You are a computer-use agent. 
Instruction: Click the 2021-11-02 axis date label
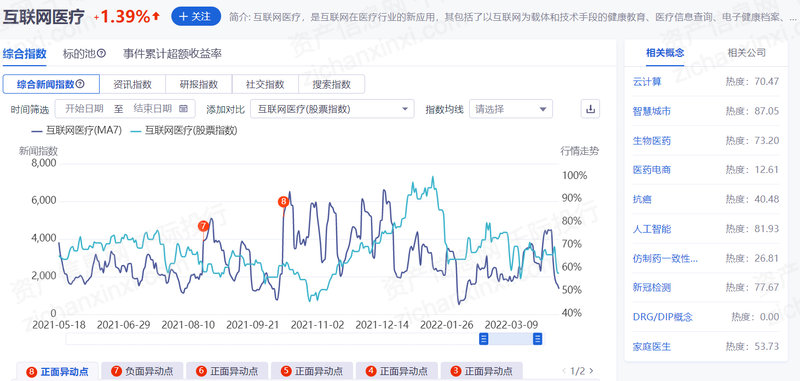click(317, 324)
